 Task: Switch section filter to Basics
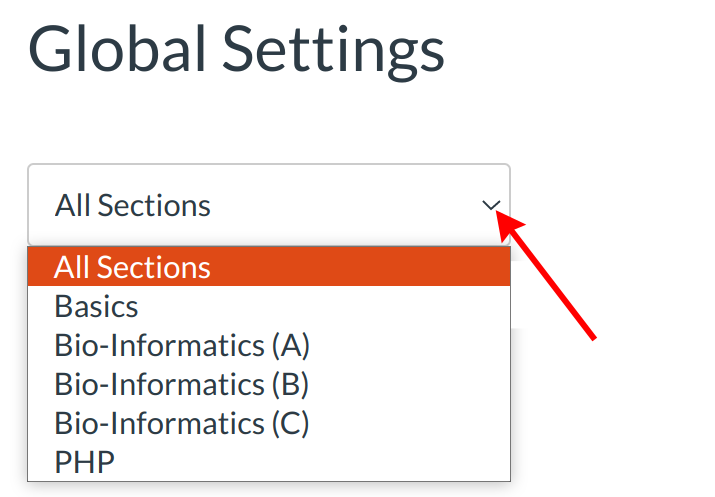click(x=97, y=306)
